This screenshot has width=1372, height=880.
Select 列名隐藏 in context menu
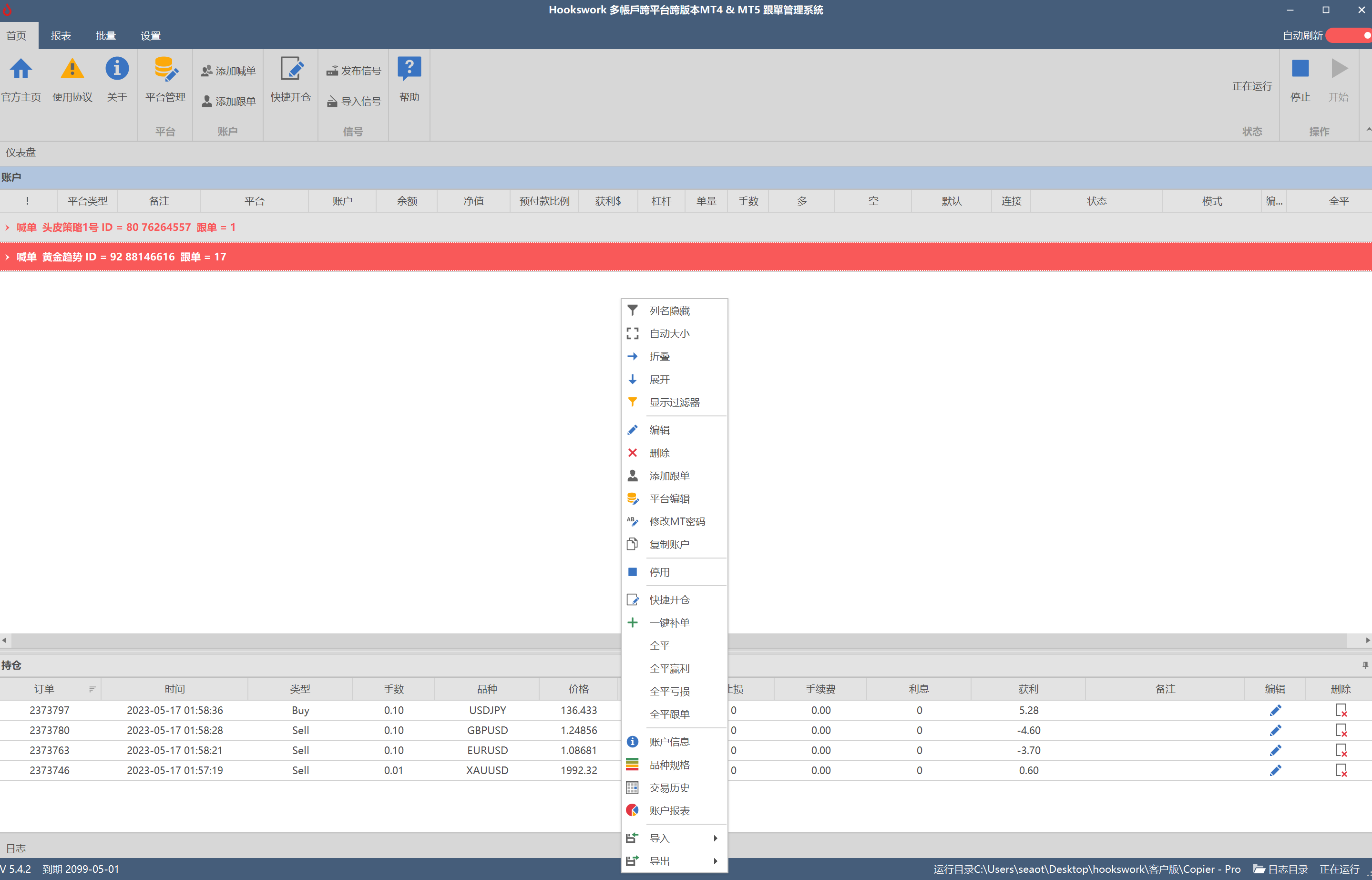pyautogui.click(x=674, y=311)
